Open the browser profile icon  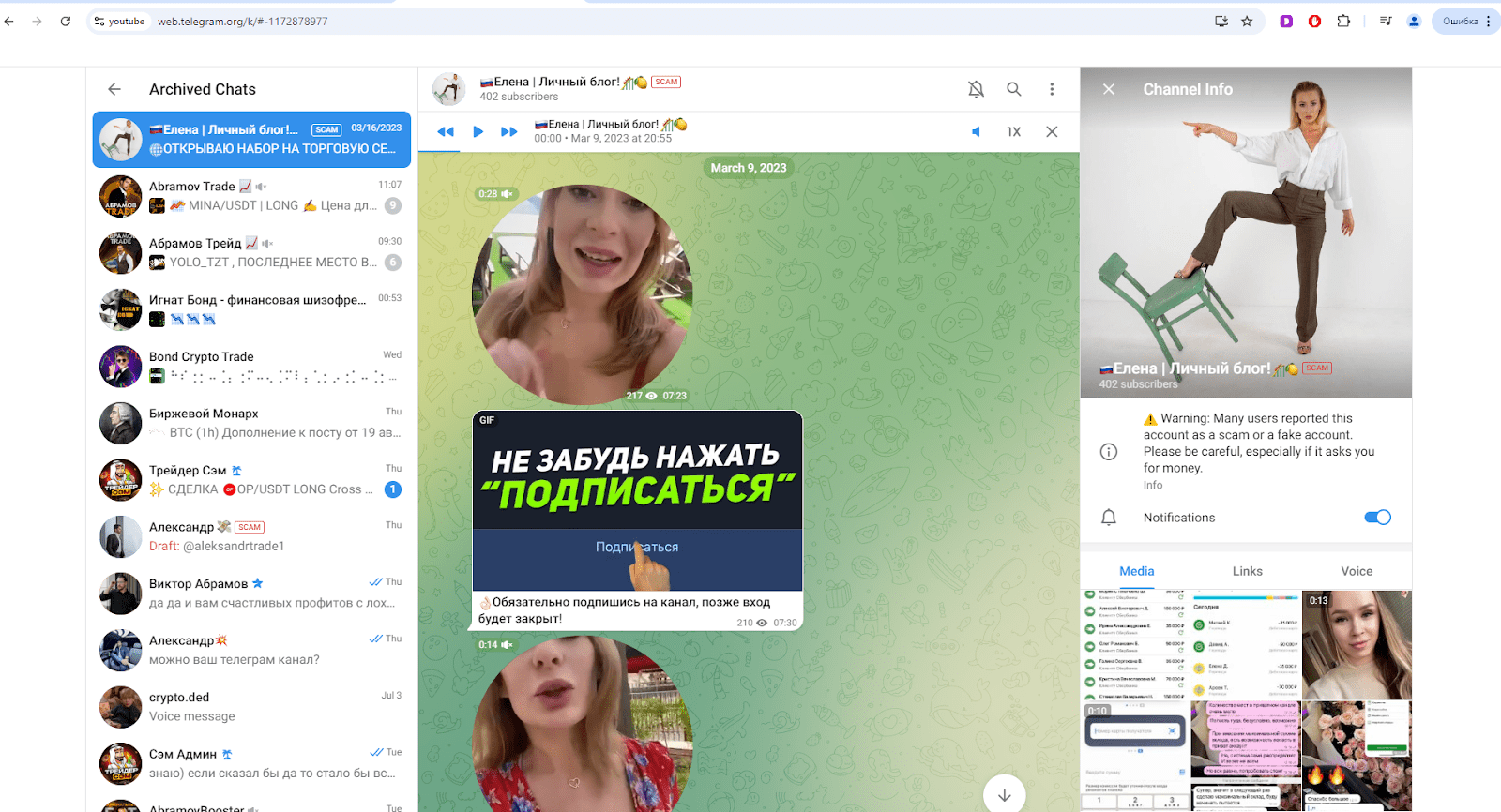(x=1414, y=21)
